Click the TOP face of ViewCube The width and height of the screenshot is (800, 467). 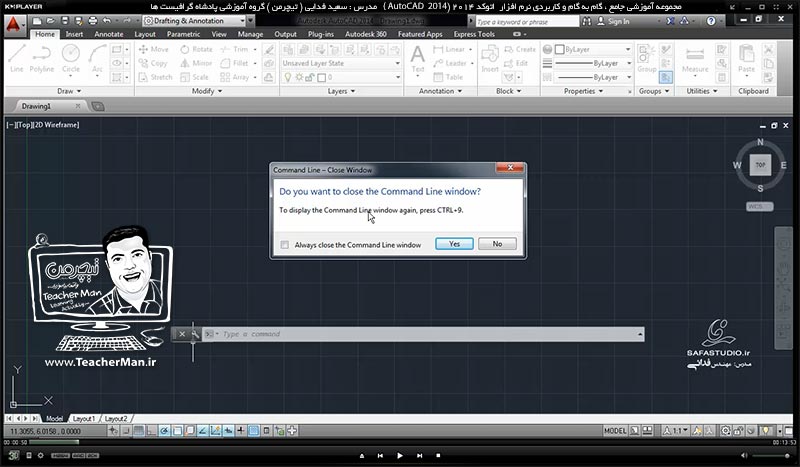tap(760, 165)
